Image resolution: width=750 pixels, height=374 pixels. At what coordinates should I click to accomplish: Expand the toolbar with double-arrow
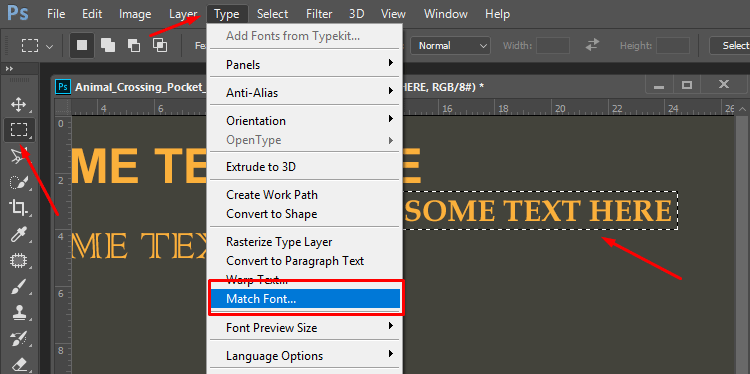point(9,69)
